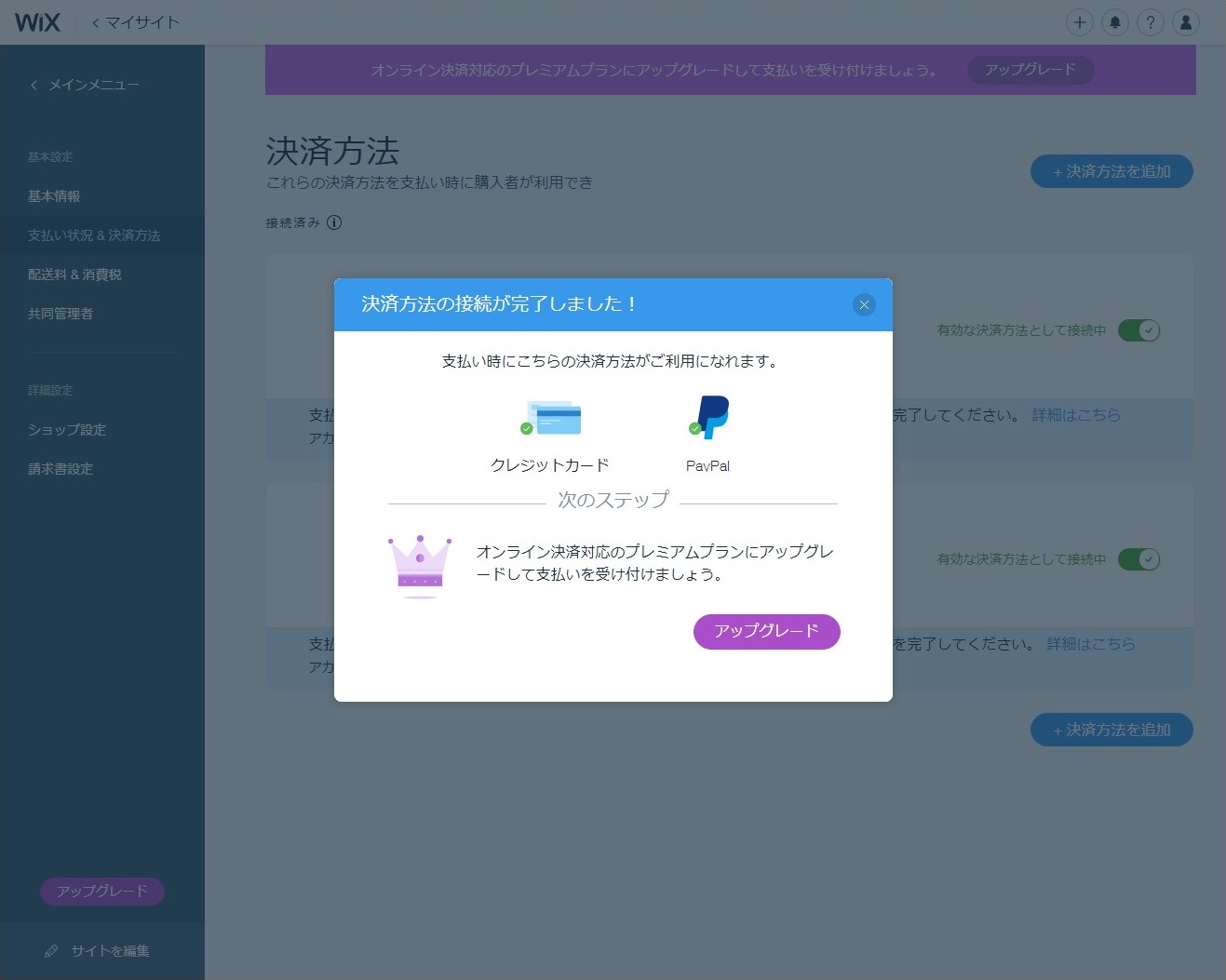This screenshot has height=980, width=1226.
Task: Click アップグレード in the purple banner
Action: pyautogui.click(x=1031, y=70)
